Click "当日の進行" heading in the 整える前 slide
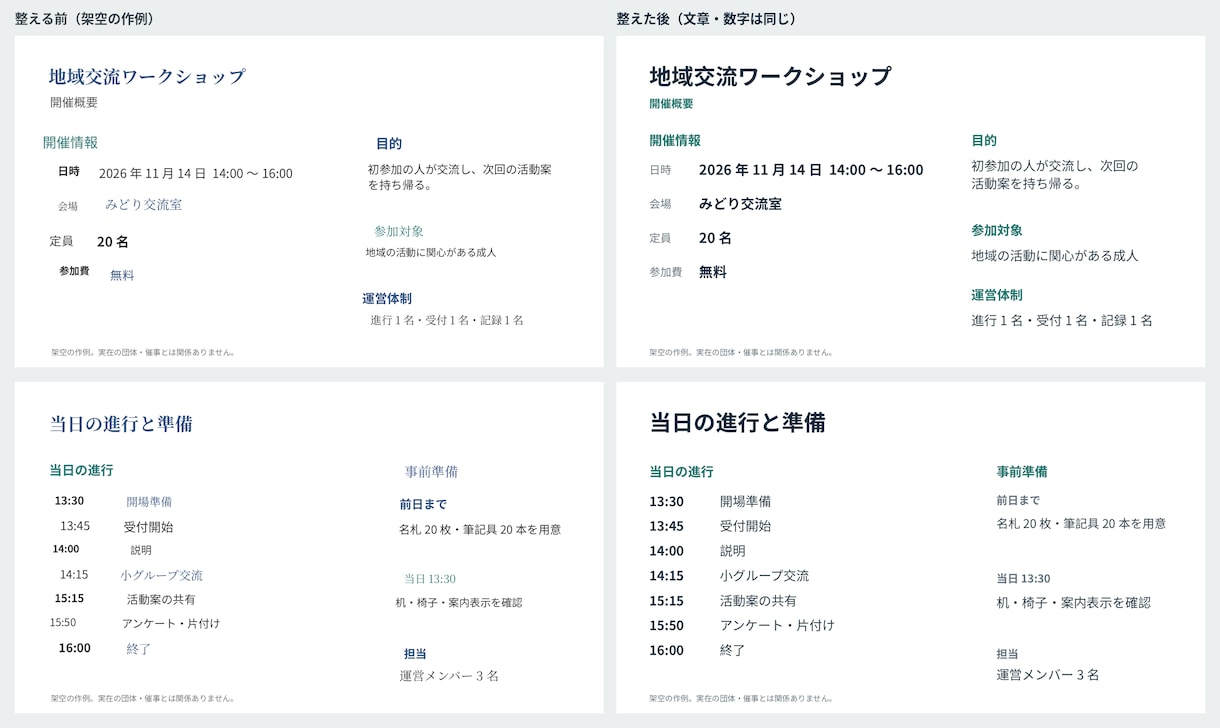1220x728 pixels. click(81, 470)
